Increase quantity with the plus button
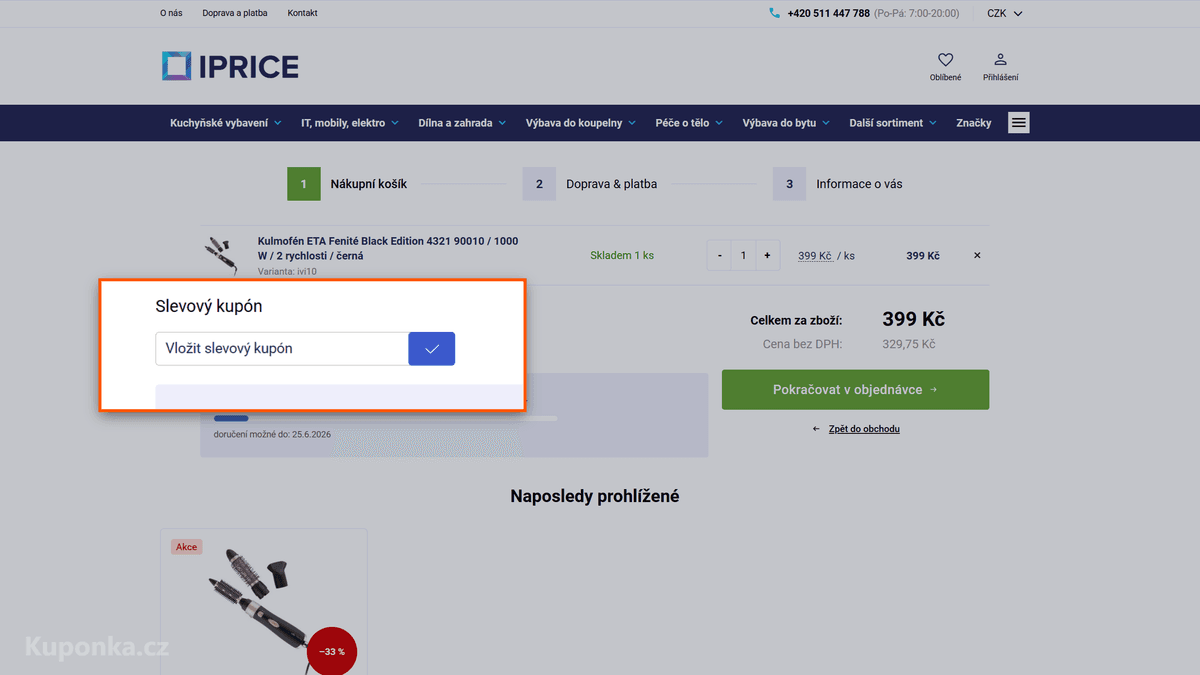Viewport: 1200px width, 675px height. (767, 255)
